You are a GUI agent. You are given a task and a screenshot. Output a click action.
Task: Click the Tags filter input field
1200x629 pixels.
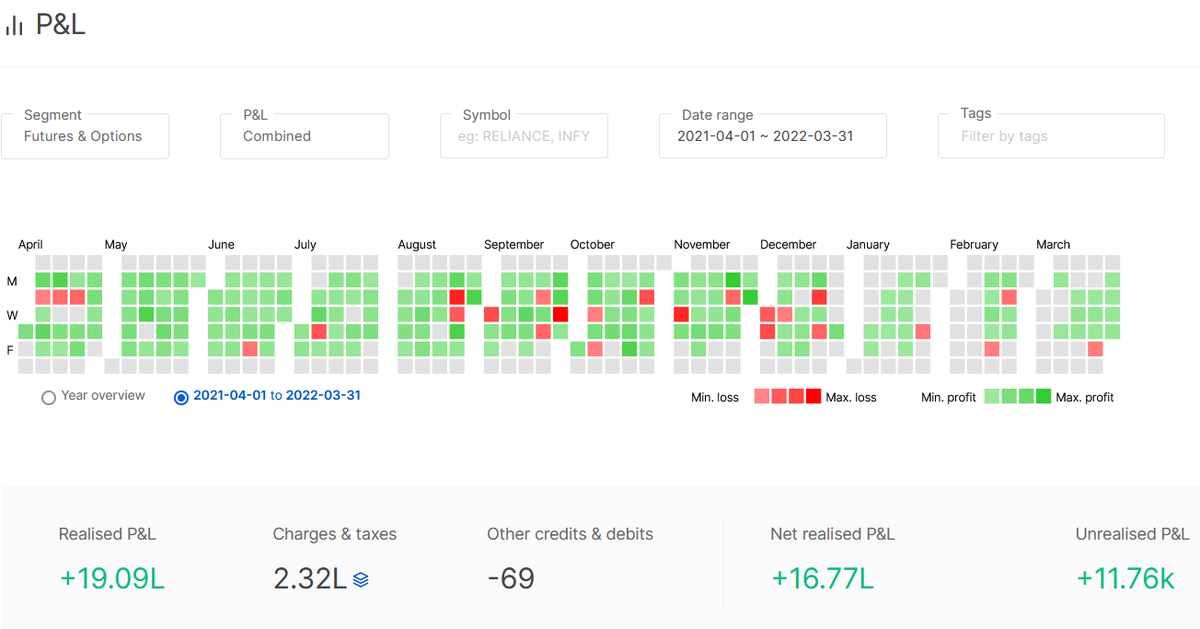tap(1051, 136)
